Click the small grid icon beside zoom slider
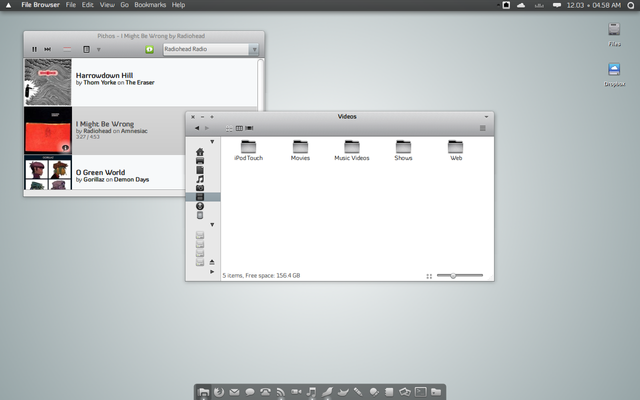 [x=429, y=276]
